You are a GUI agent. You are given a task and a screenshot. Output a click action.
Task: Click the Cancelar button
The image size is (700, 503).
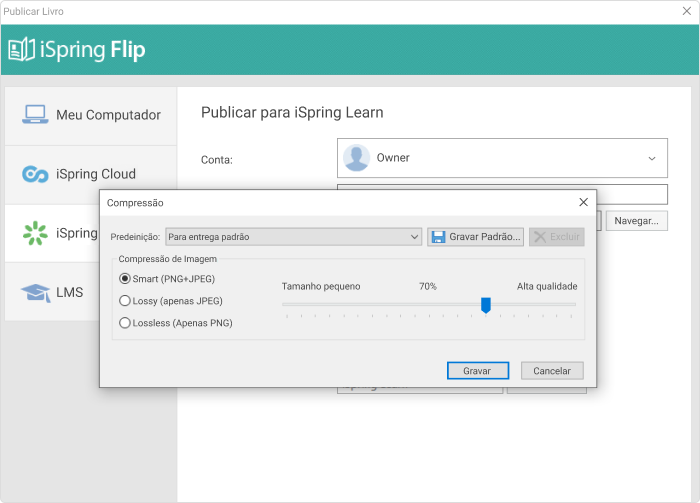[552, 371]
